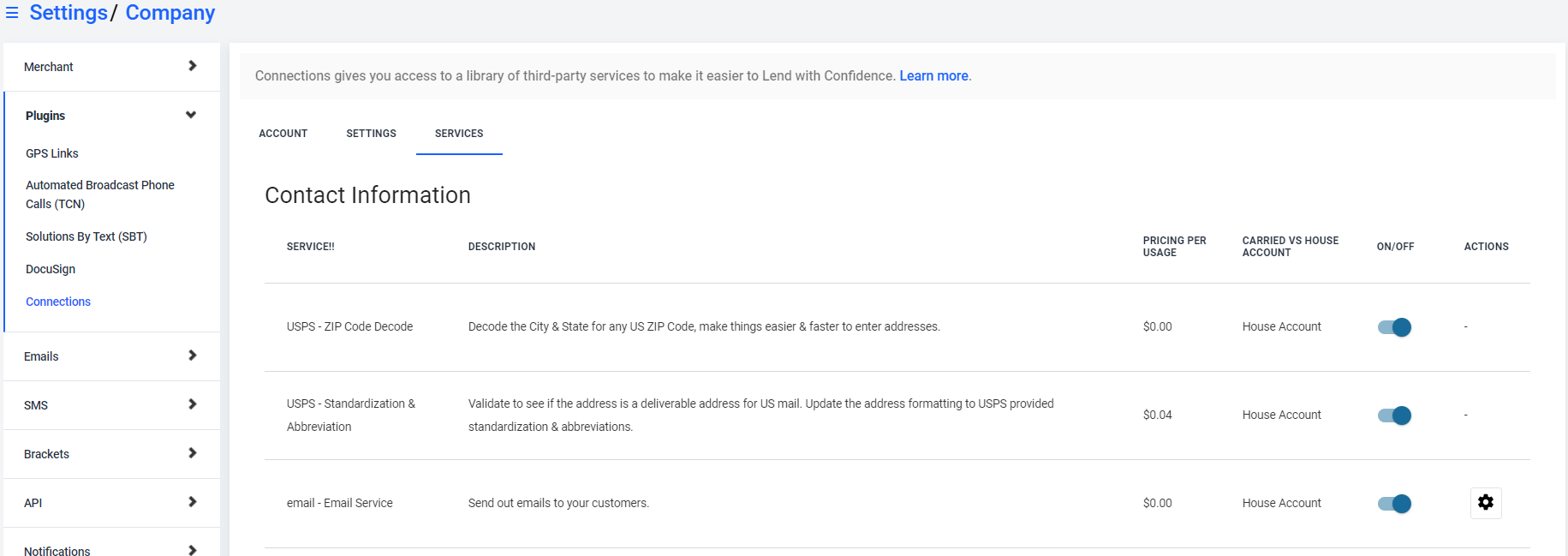Open Solutions By Text (SBT)
The width and height of the screenshot is (1568, 556).
coord(86,236)
